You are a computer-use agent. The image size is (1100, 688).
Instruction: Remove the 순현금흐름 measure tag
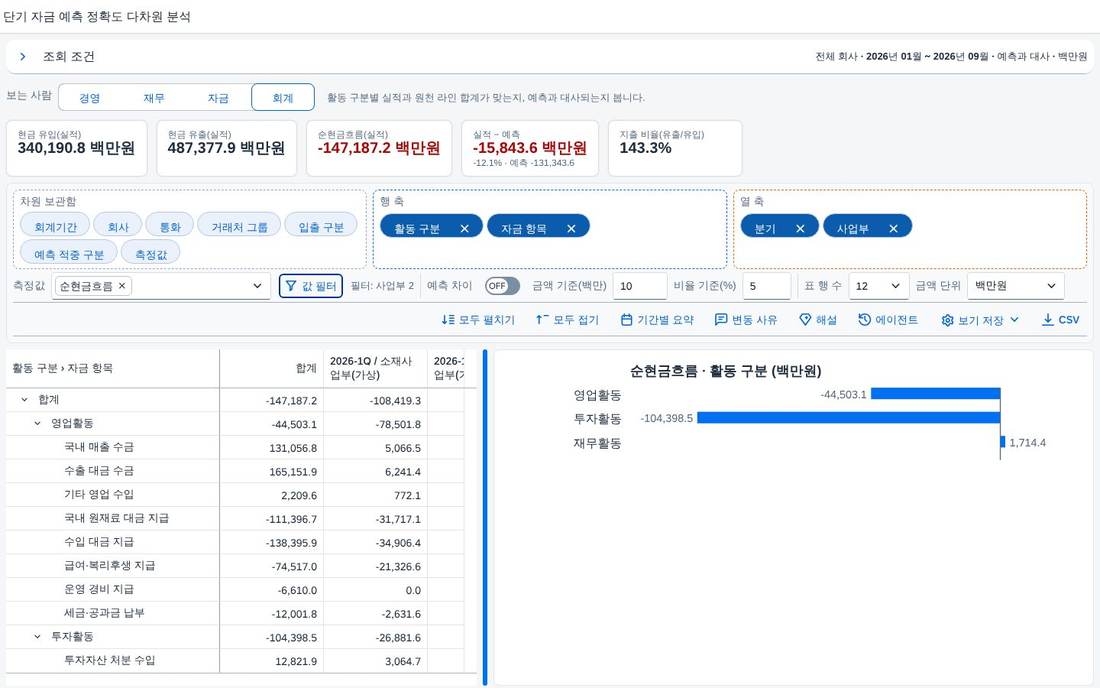pyautogui.click(x=122, y=286)
